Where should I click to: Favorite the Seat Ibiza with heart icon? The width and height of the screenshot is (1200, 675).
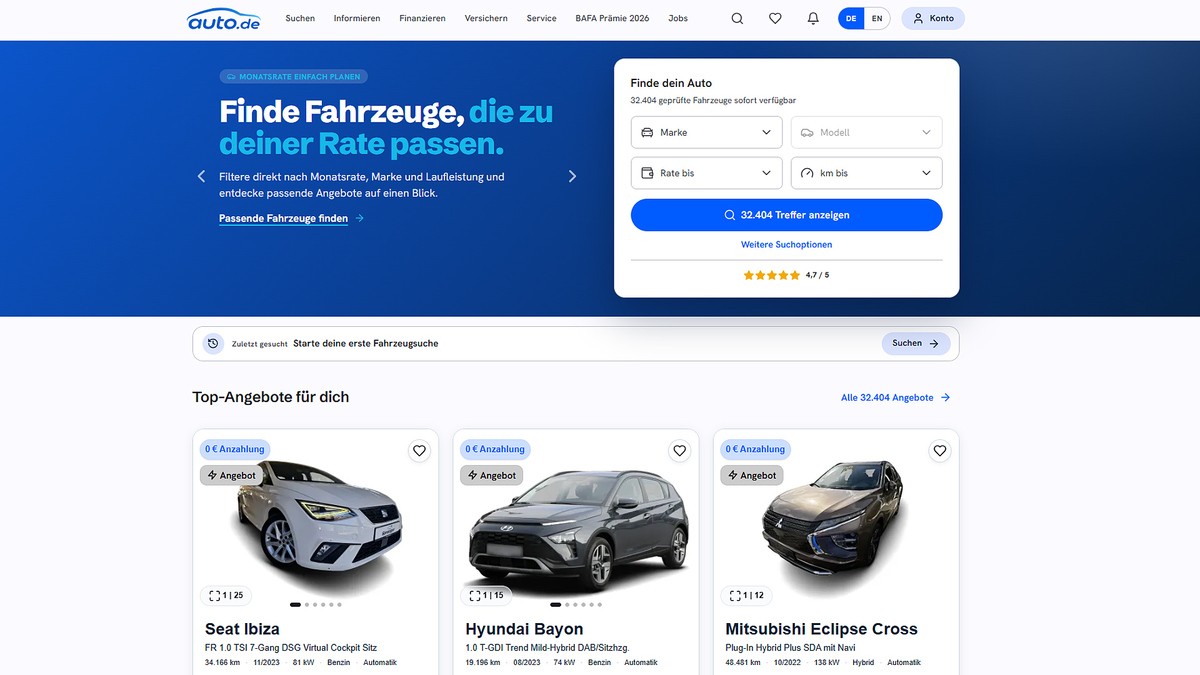pyautogui.click(x=419, y=451)
